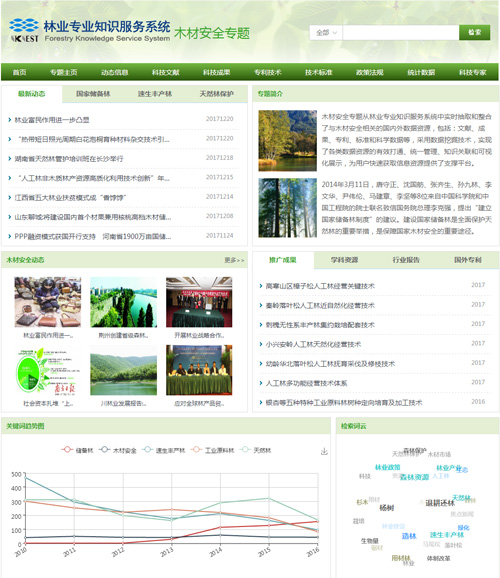Open result 秦岭落叶松人工林近自然化经营技术
This screenshot has width=500, height=578.
[320, 305]
